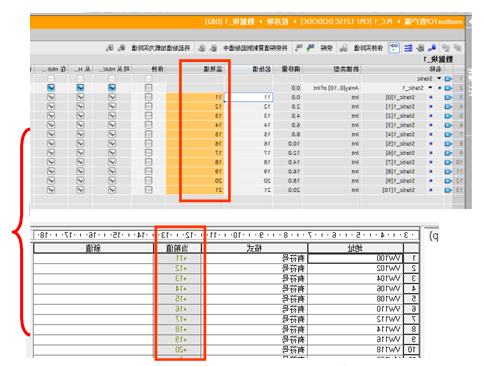Toggle the 保持 checkbox for Static_1[9]
The width and height of the screenshot is (484, 366).
click(x=149, y=181)
